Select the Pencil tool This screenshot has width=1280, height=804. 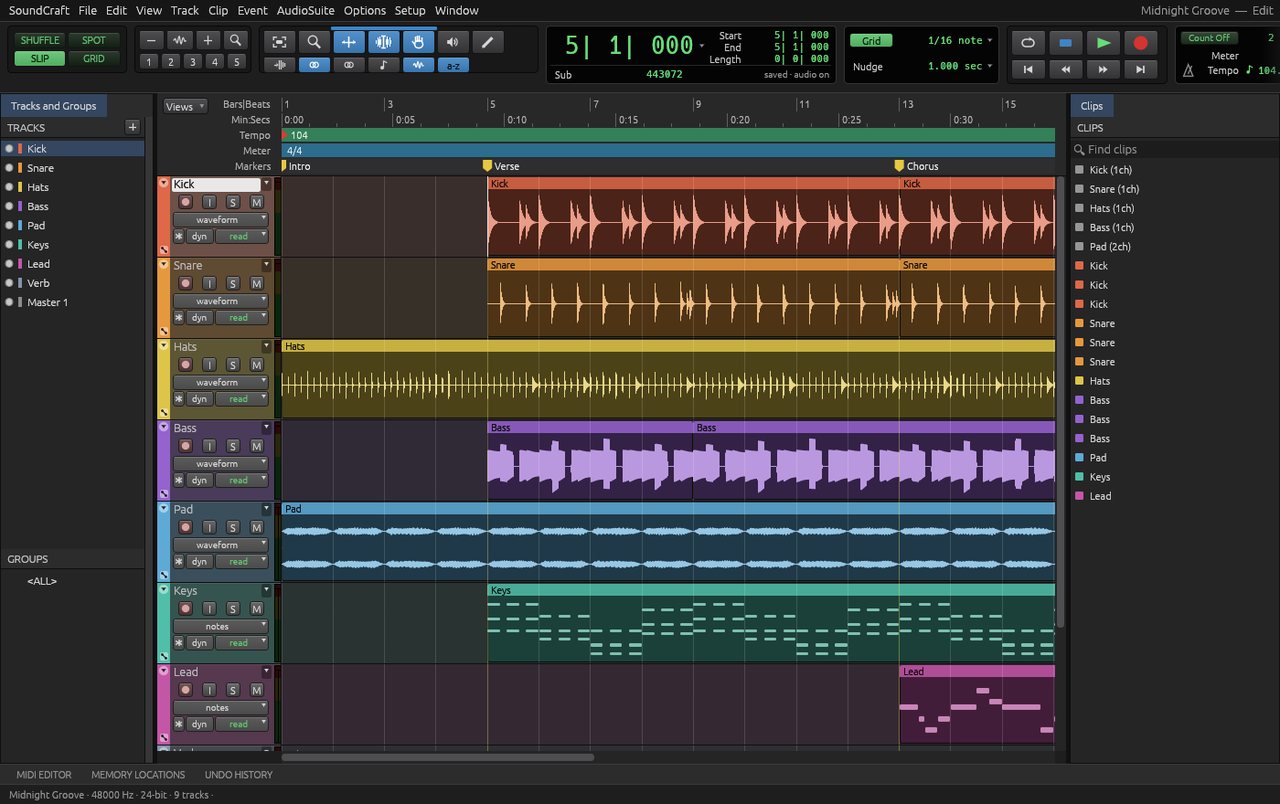pyautogui.click(x=488, y=42)
